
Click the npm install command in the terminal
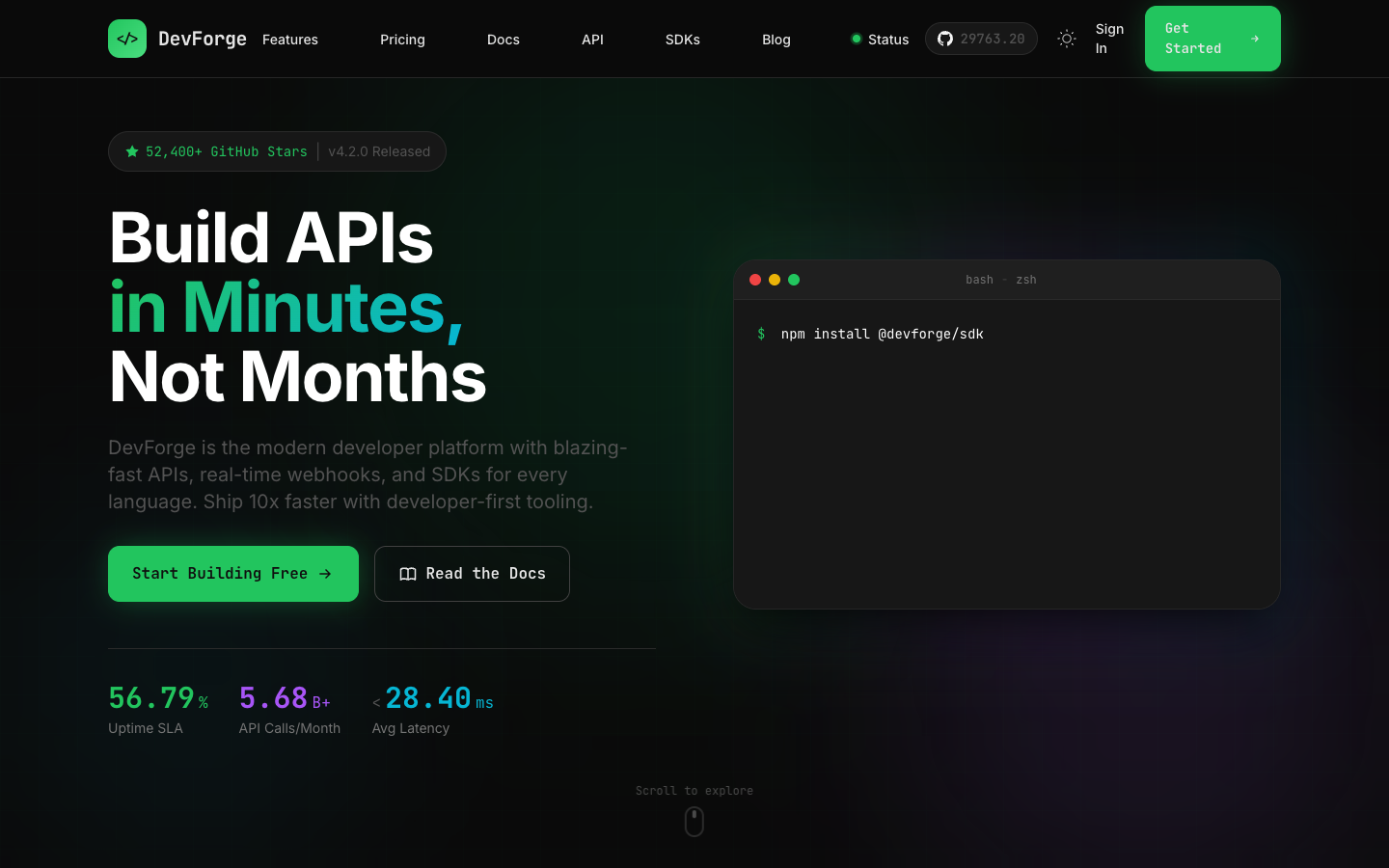click(882, 334)
